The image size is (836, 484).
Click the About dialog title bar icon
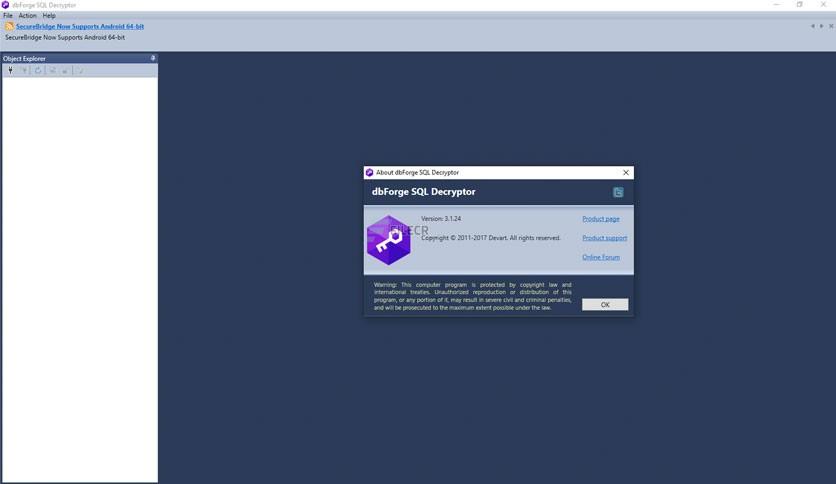(369, 173)
